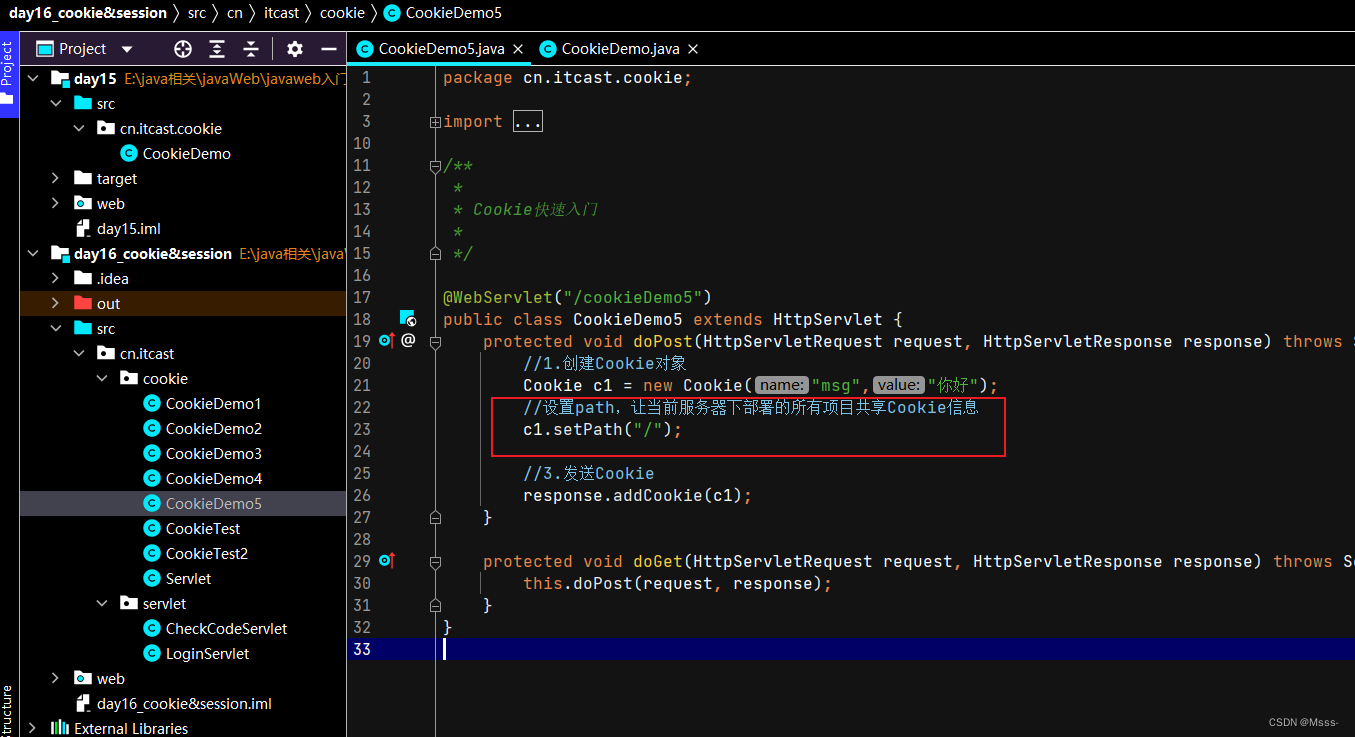Screen dimensions: 1355x737
Task: Expand the day15 target folder
Action: point(56,179)
